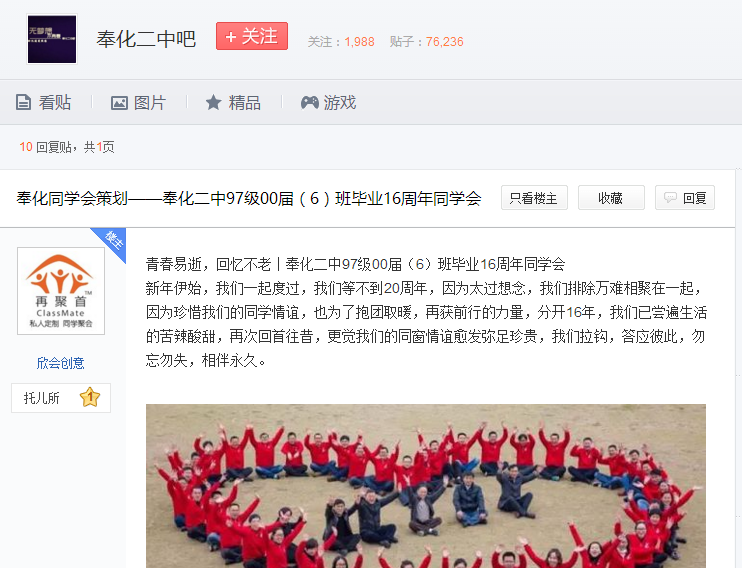Toggle 只看楼主 to show only poster
Image resolution: width=742 pixels, height=568 pixels.
(534, 198)
